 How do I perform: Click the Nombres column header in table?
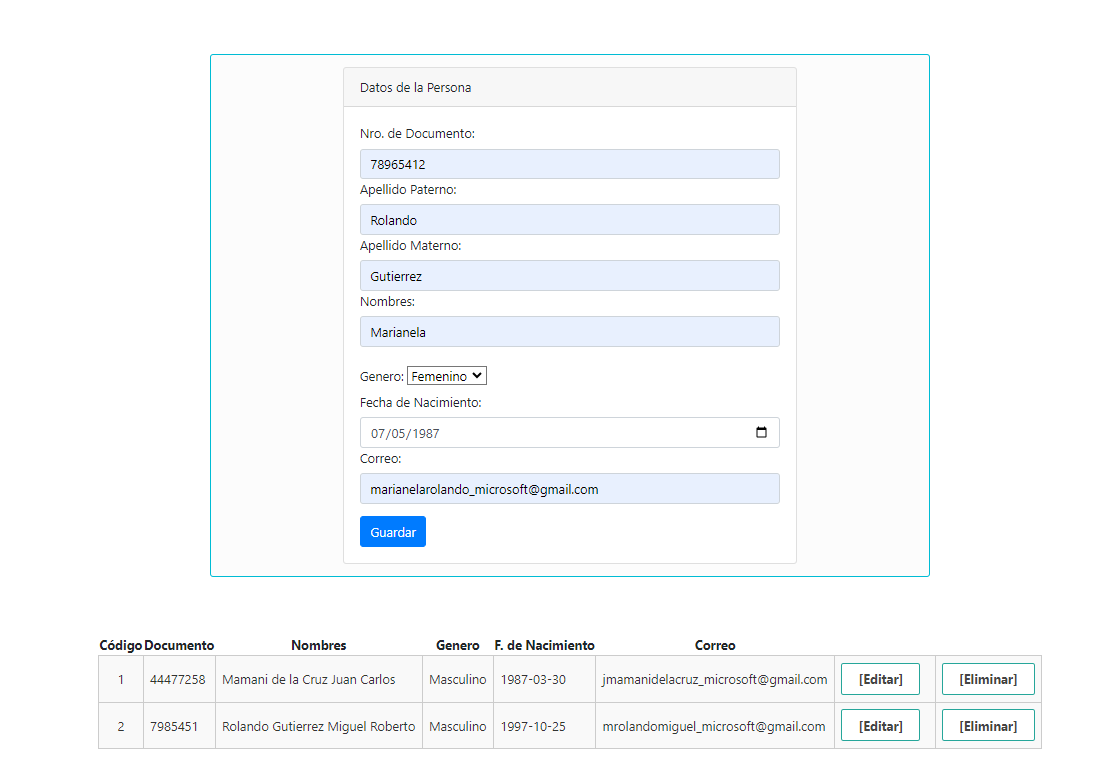(x=318, y=645)
